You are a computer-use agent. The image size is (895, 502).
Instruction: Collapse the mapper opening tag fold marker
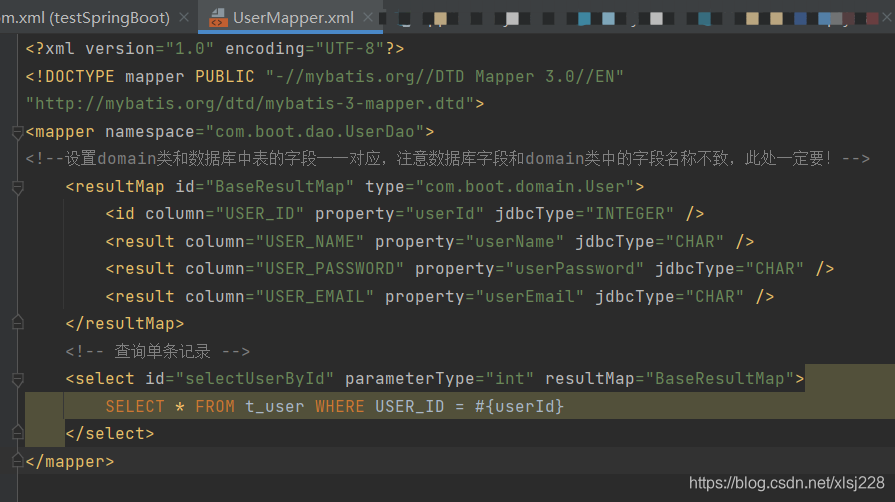[x=17, y=132]
